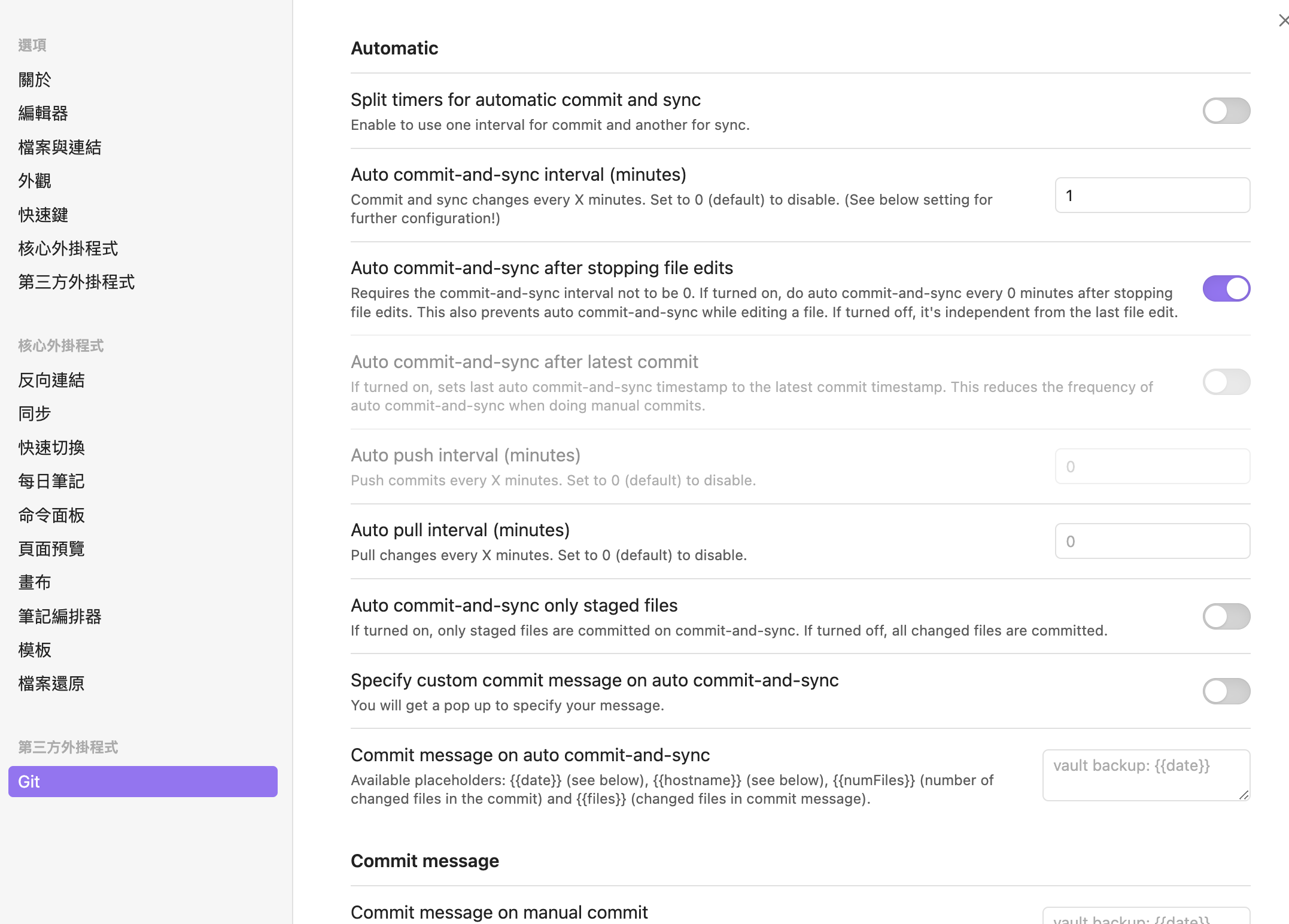Select the 外觀 settings tab
This screenshot has width=1289, height=924.
(35, 181)
